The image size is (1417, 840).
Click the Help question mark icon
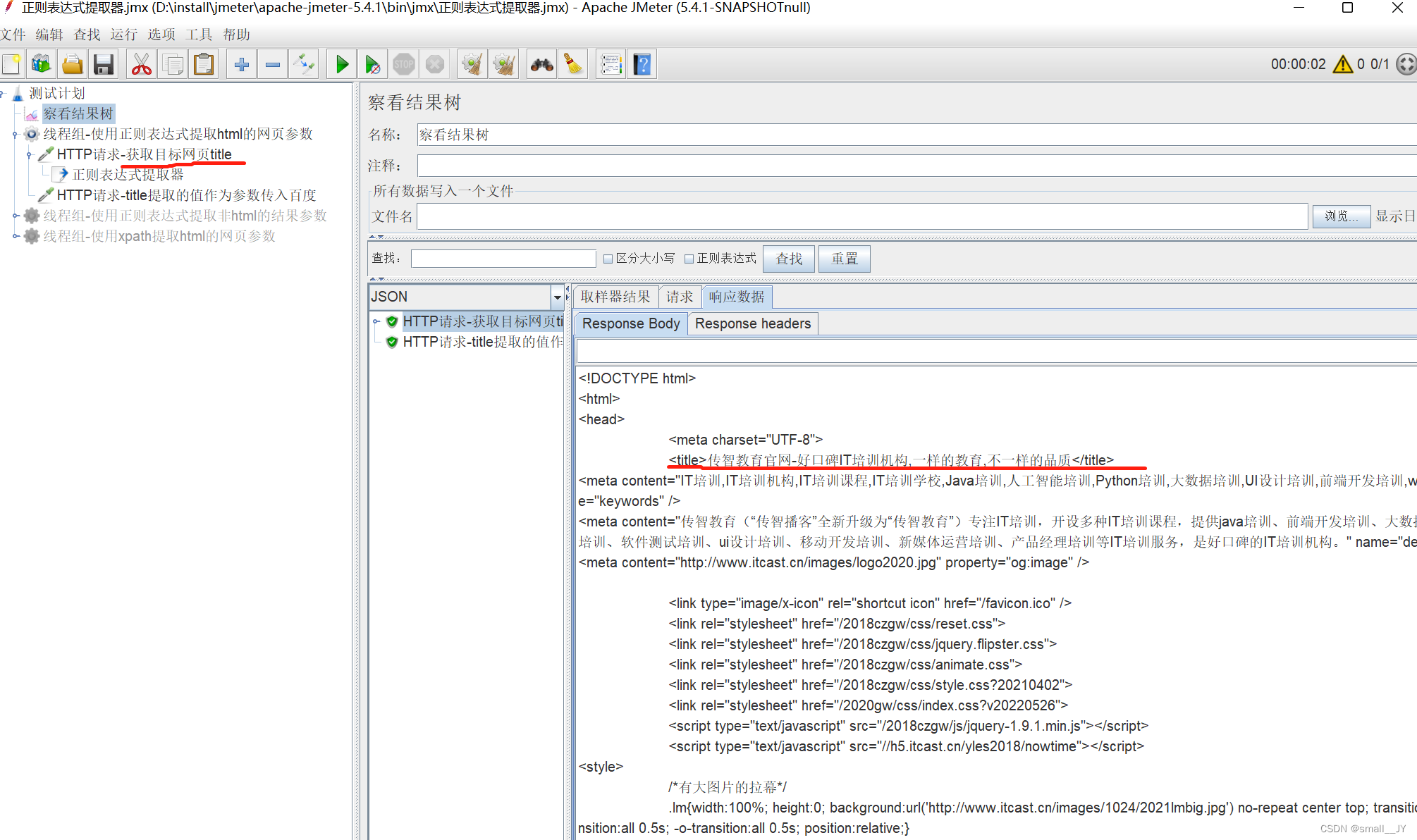point(642,65)
